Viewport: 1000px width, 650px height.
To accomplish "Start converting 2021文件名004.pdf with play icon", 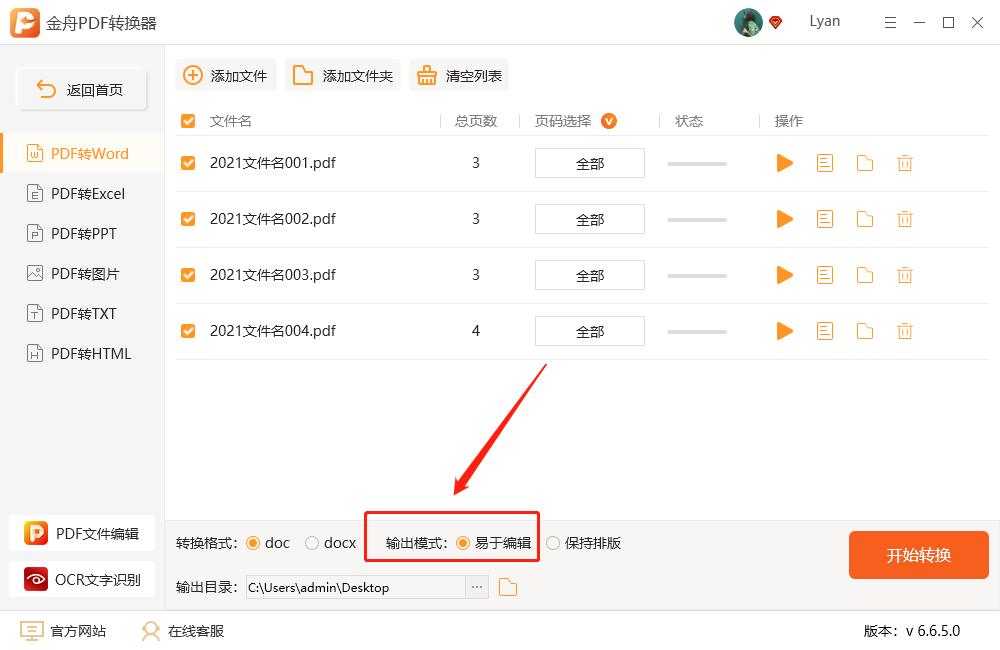I will [784, 330].
